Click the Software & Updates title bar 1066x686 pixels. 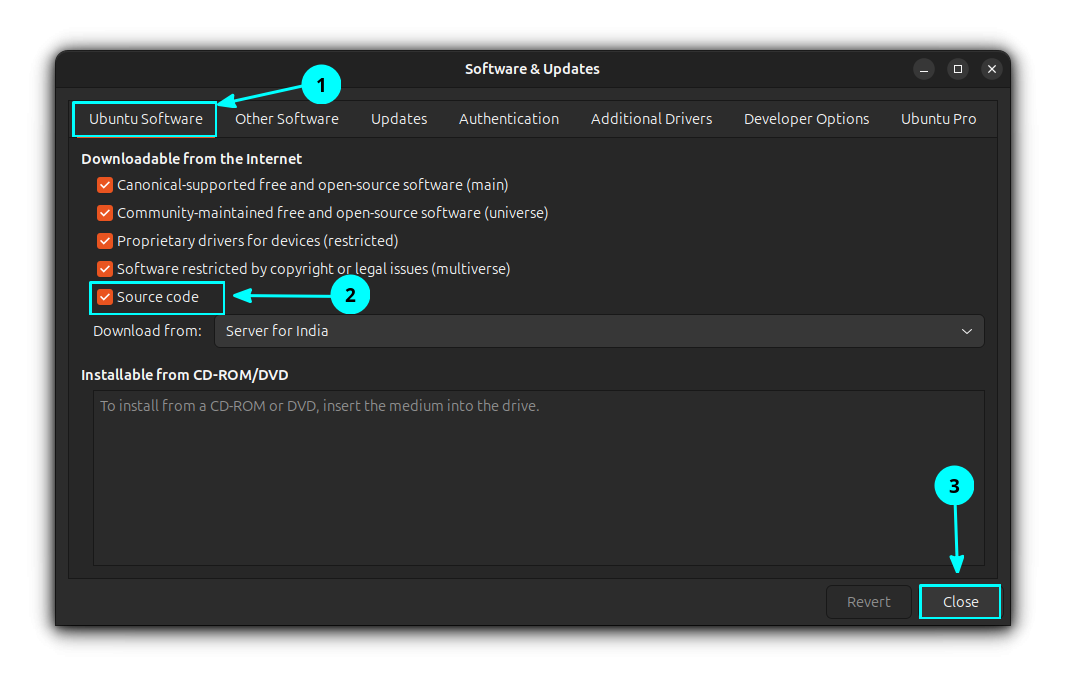point(532,69)
